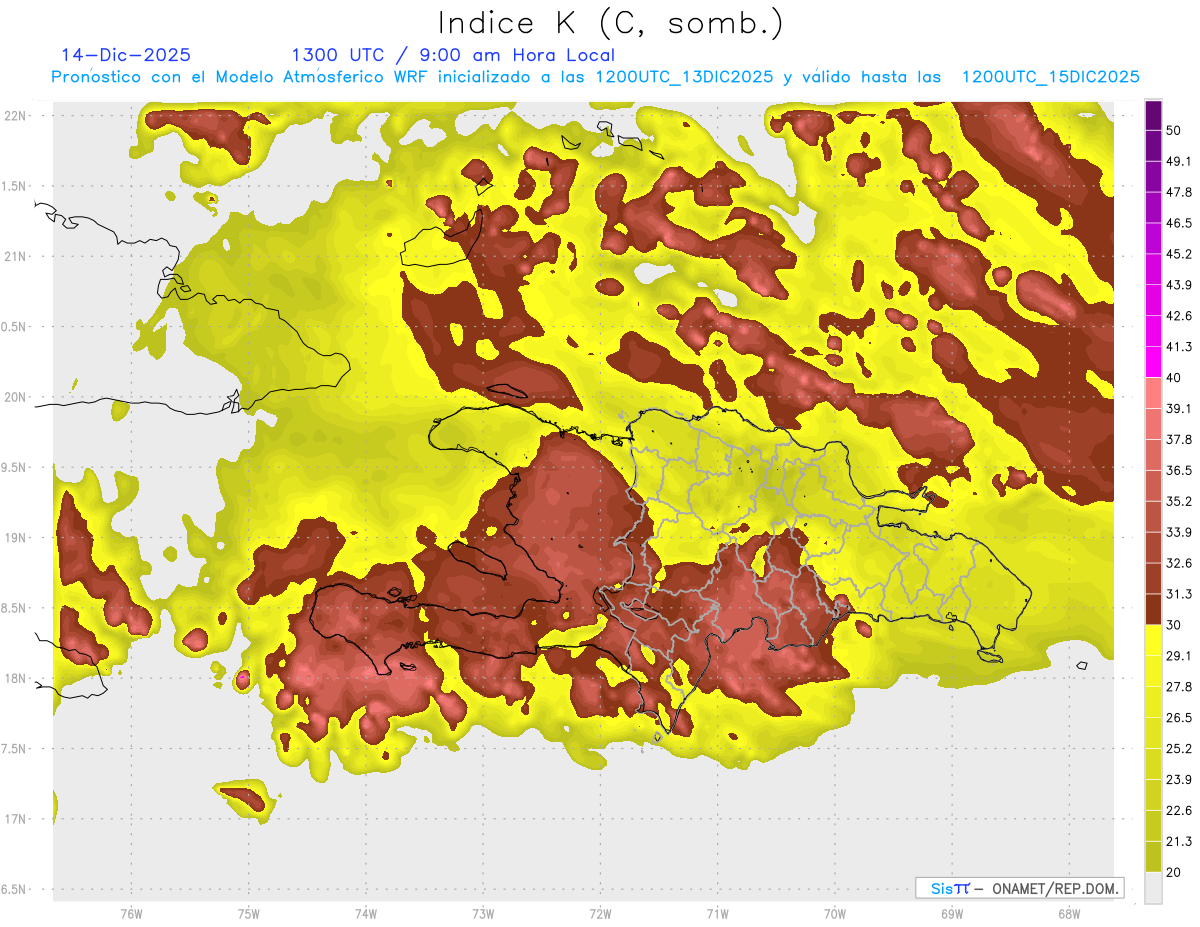Viewport: 1200px width, 927px height.
Task: Click the forecast end text '1200UTC_15DIC2025'
Action: pos(1051,77)
